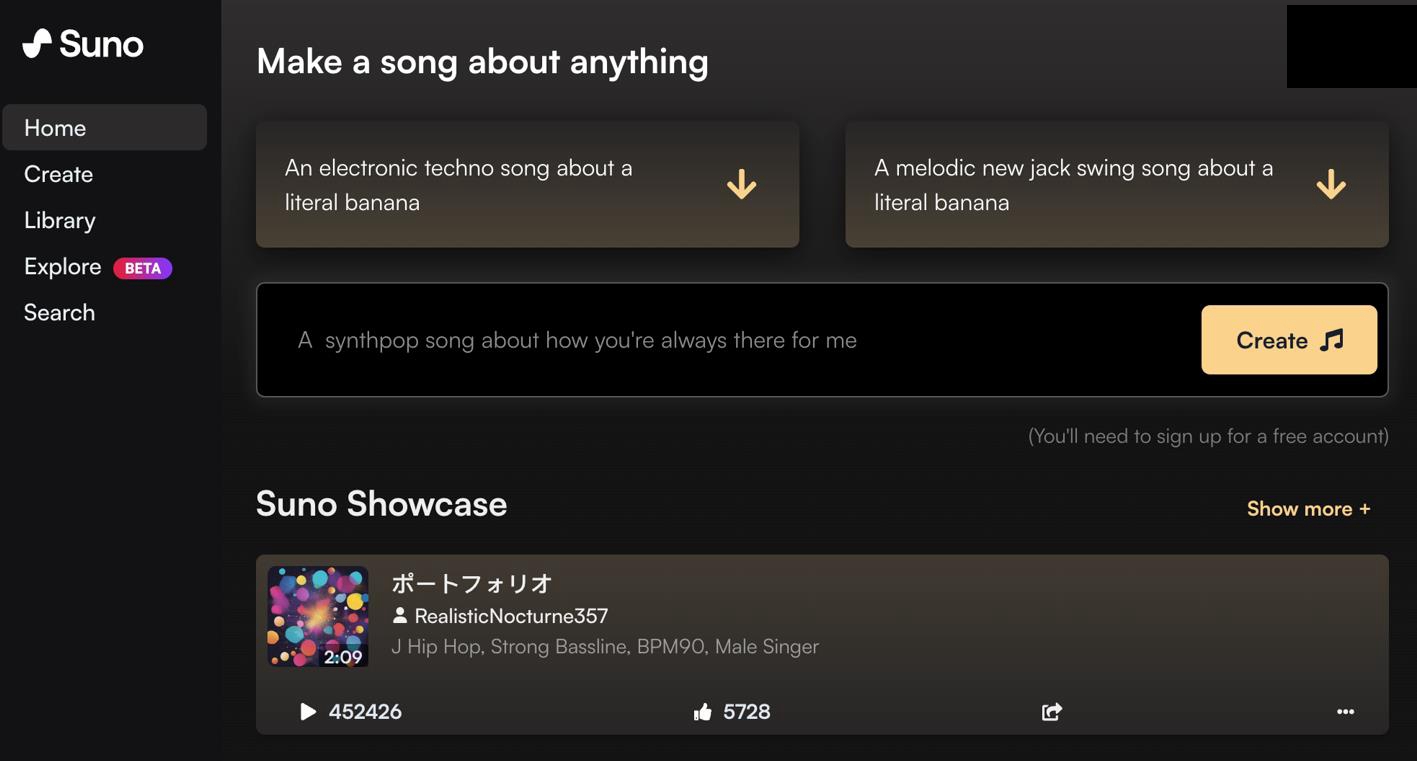Viewport: 1417px width, 761px height.
Task: Navigate to Explore in the sidebar
Action: (63, 267)
